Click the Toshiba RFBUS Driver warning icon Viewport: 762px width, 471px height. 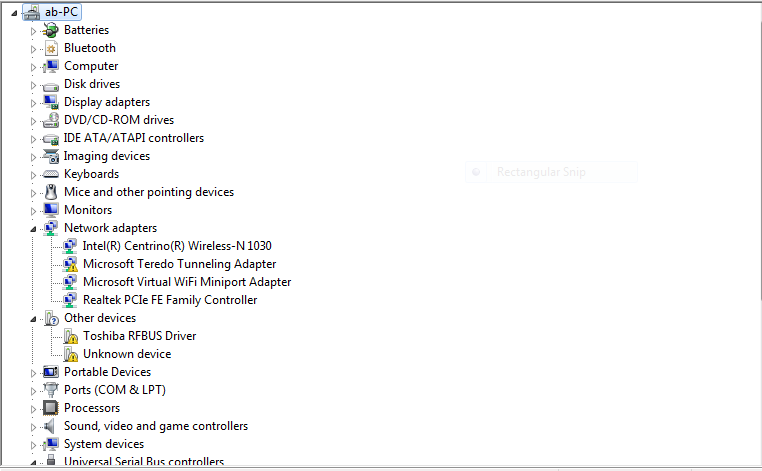pyautogui.click(x=70, y=336)
